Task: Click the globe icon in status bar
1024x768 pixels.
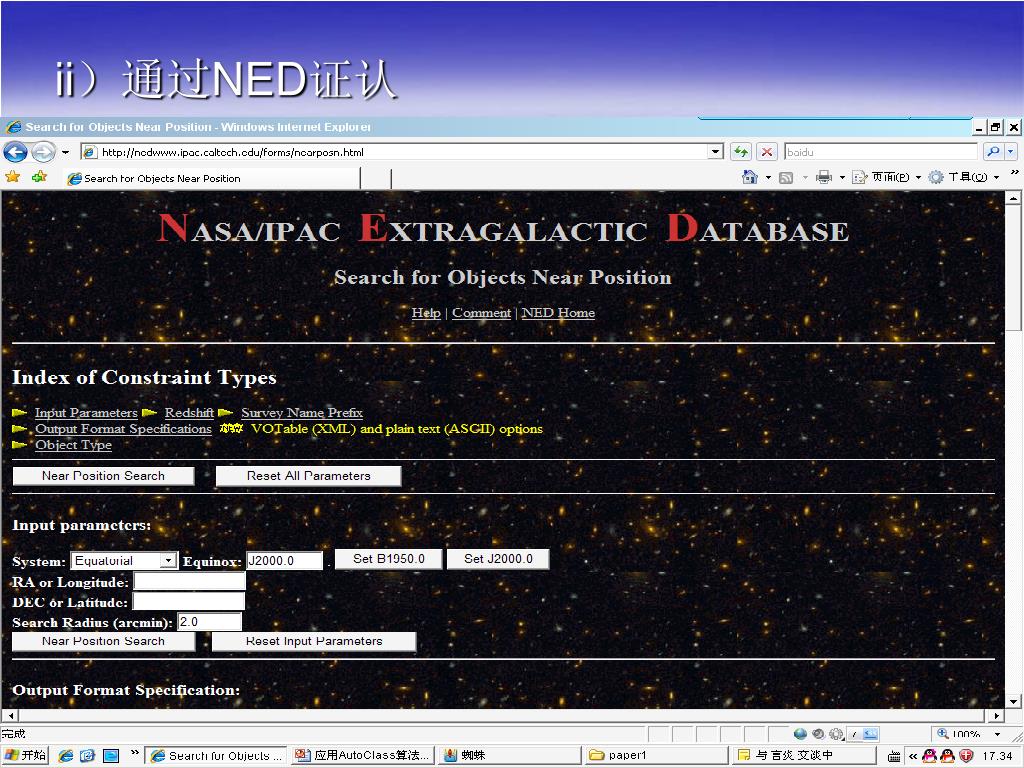Action: coord(800,734)
